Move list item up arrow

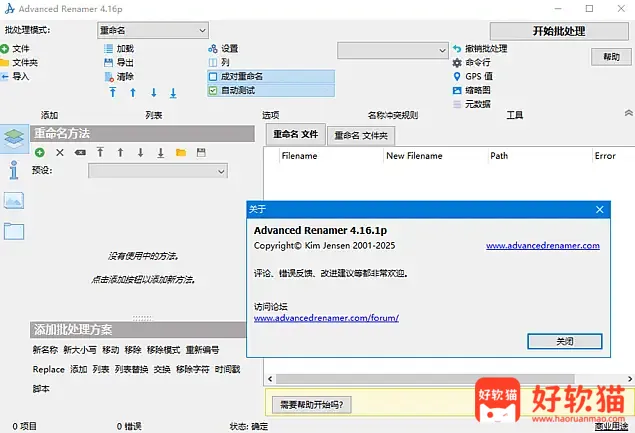tap(133, 93)
